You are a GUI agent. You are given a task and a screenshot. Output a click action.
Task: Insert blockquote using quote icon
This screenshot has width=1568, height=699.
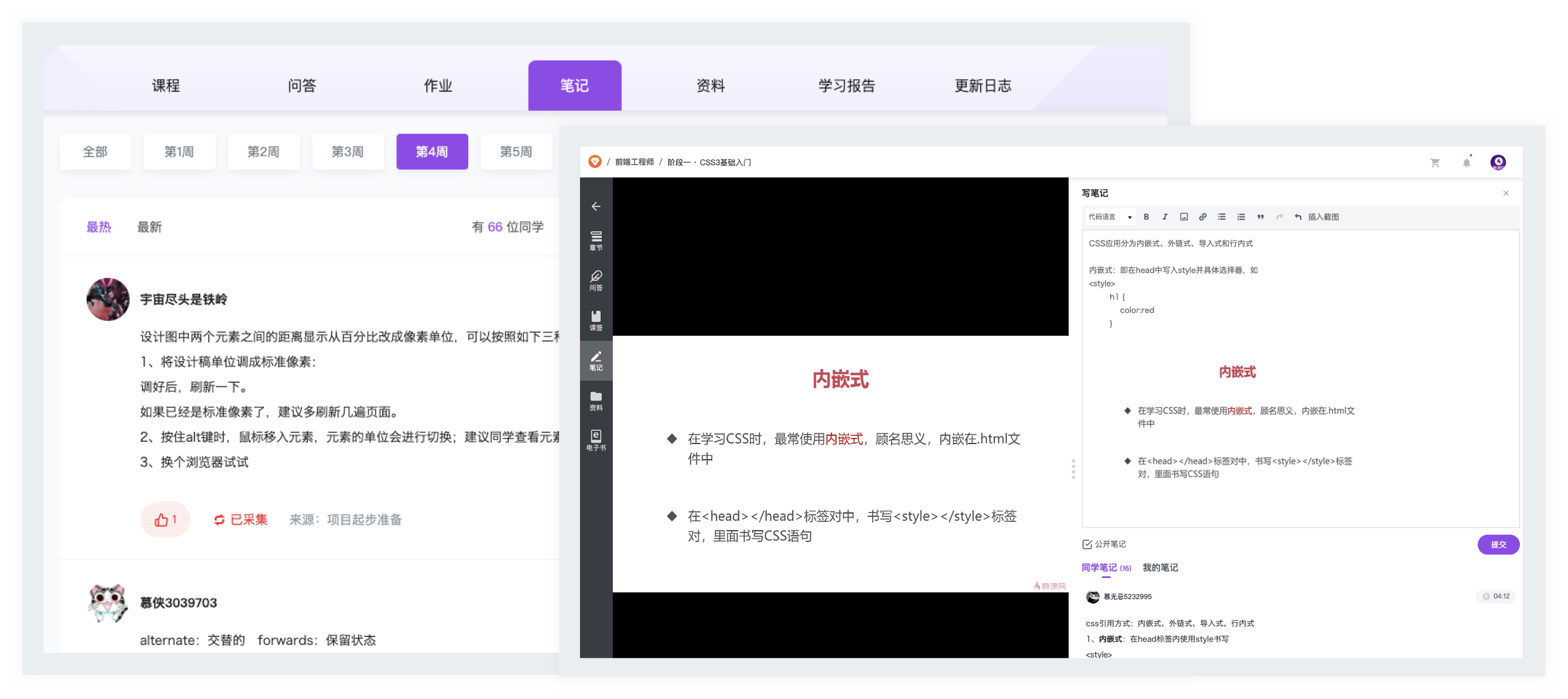[1260, 217]
